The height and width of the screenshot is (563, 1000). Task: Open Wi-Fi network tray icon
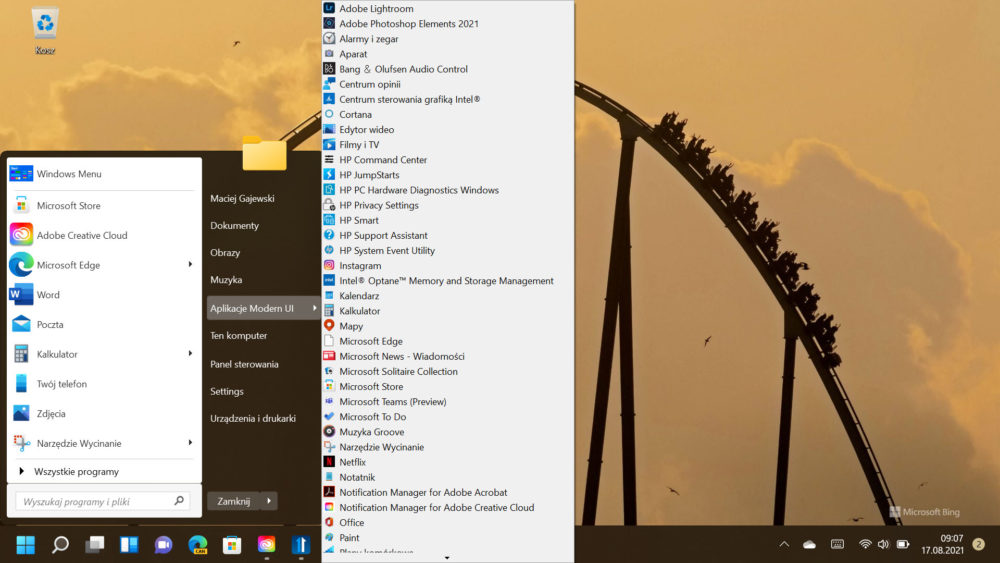pyautogui.click(x=865, y=545)
